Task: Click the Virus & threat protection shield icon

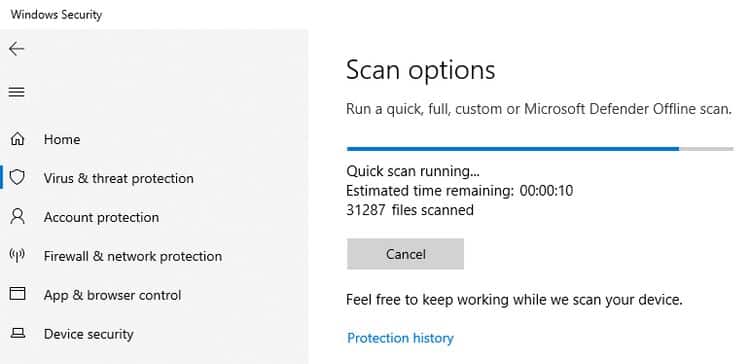Action: coord(17,178)
